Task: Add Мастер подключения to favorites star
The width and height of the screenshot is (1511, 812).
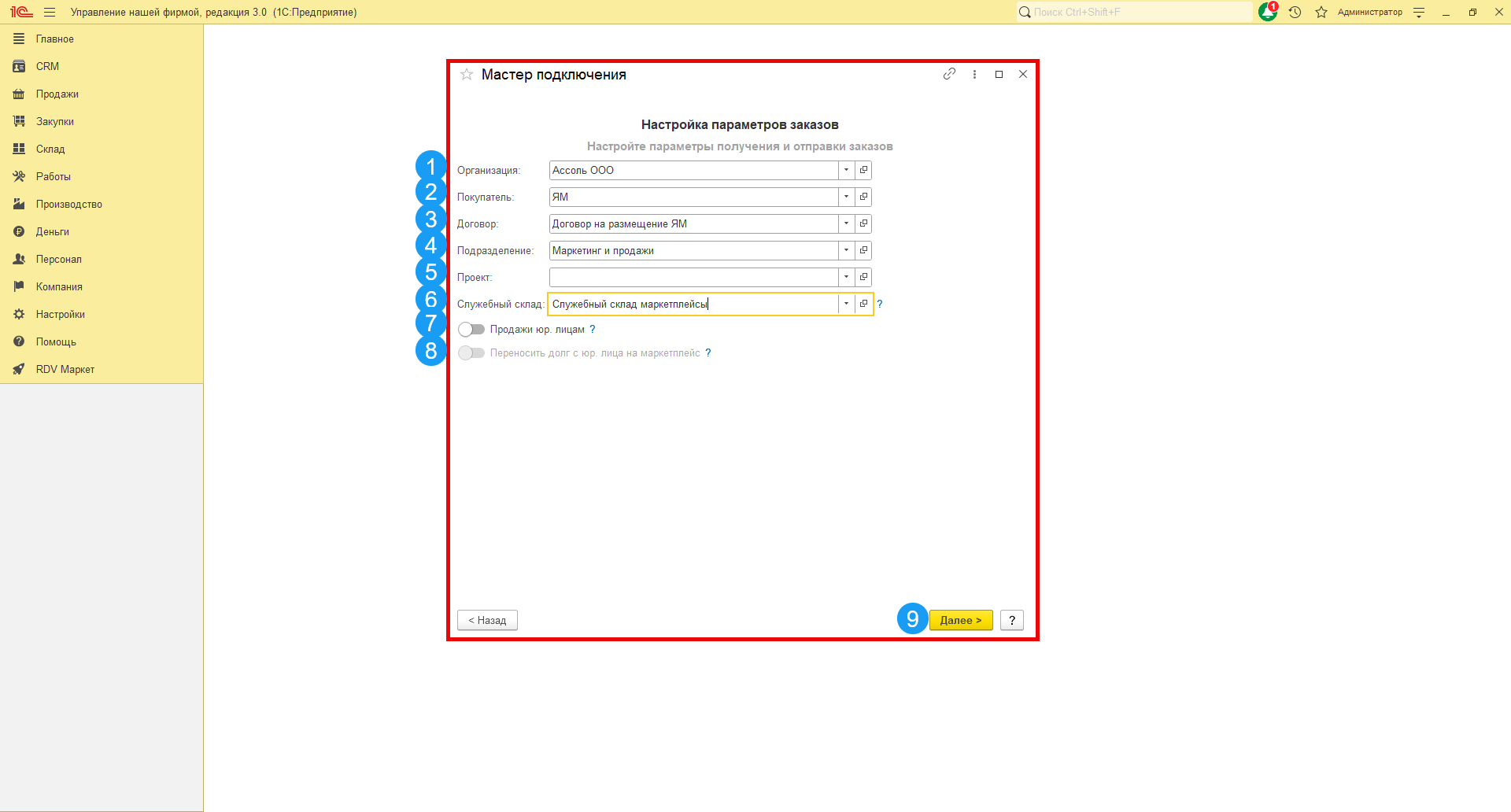Action: [x=467, y=75]
